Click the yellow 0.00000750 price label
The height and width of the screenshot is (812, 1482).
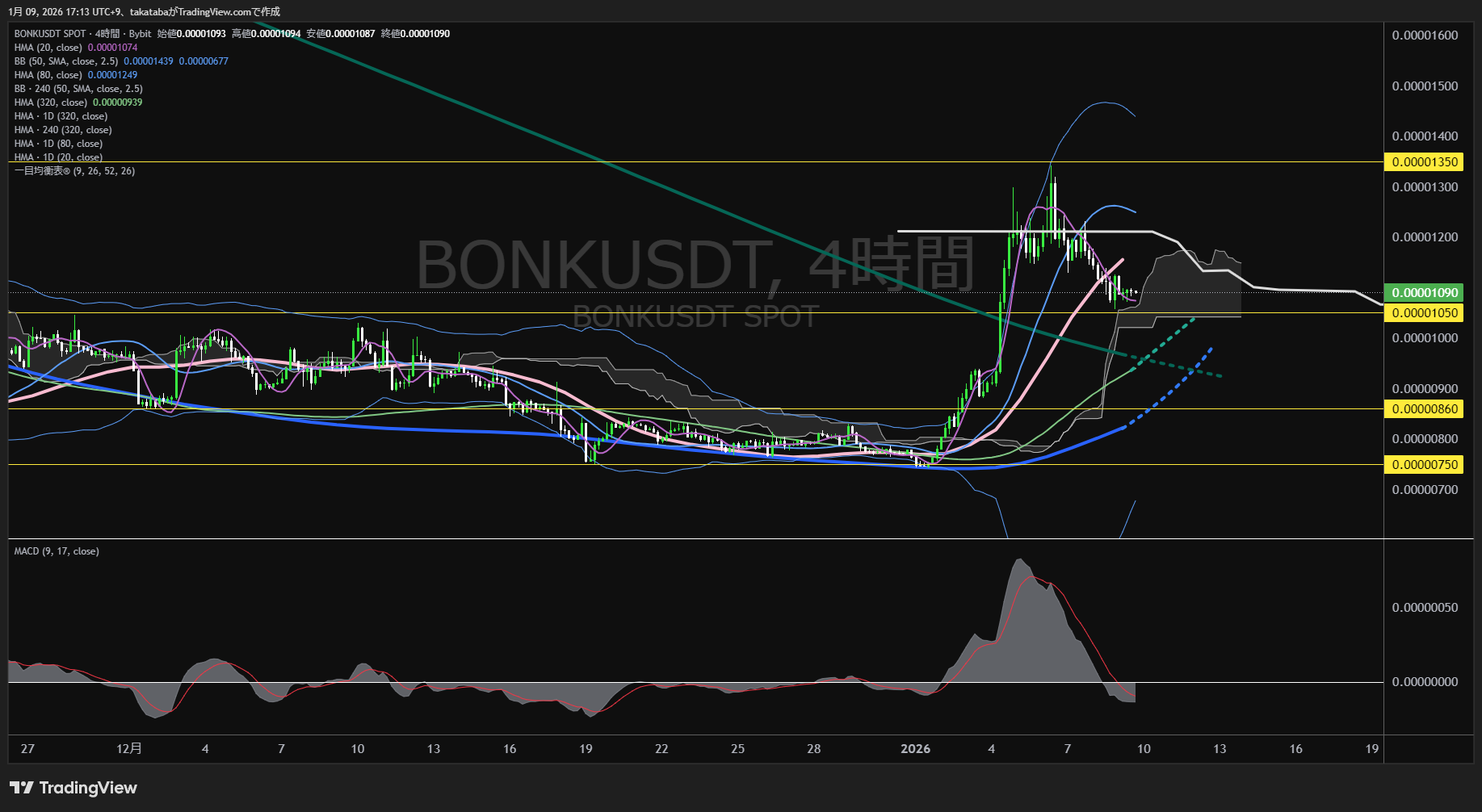pyautogui.click(x=1425, y=465)
